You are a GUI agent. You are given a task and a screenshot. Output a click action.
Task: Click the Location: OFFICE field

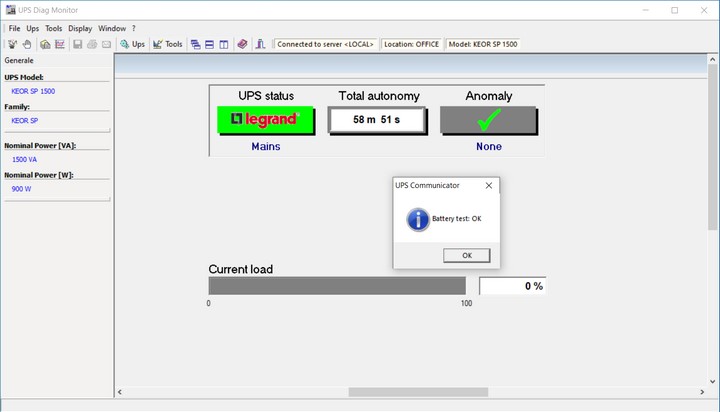411,44
